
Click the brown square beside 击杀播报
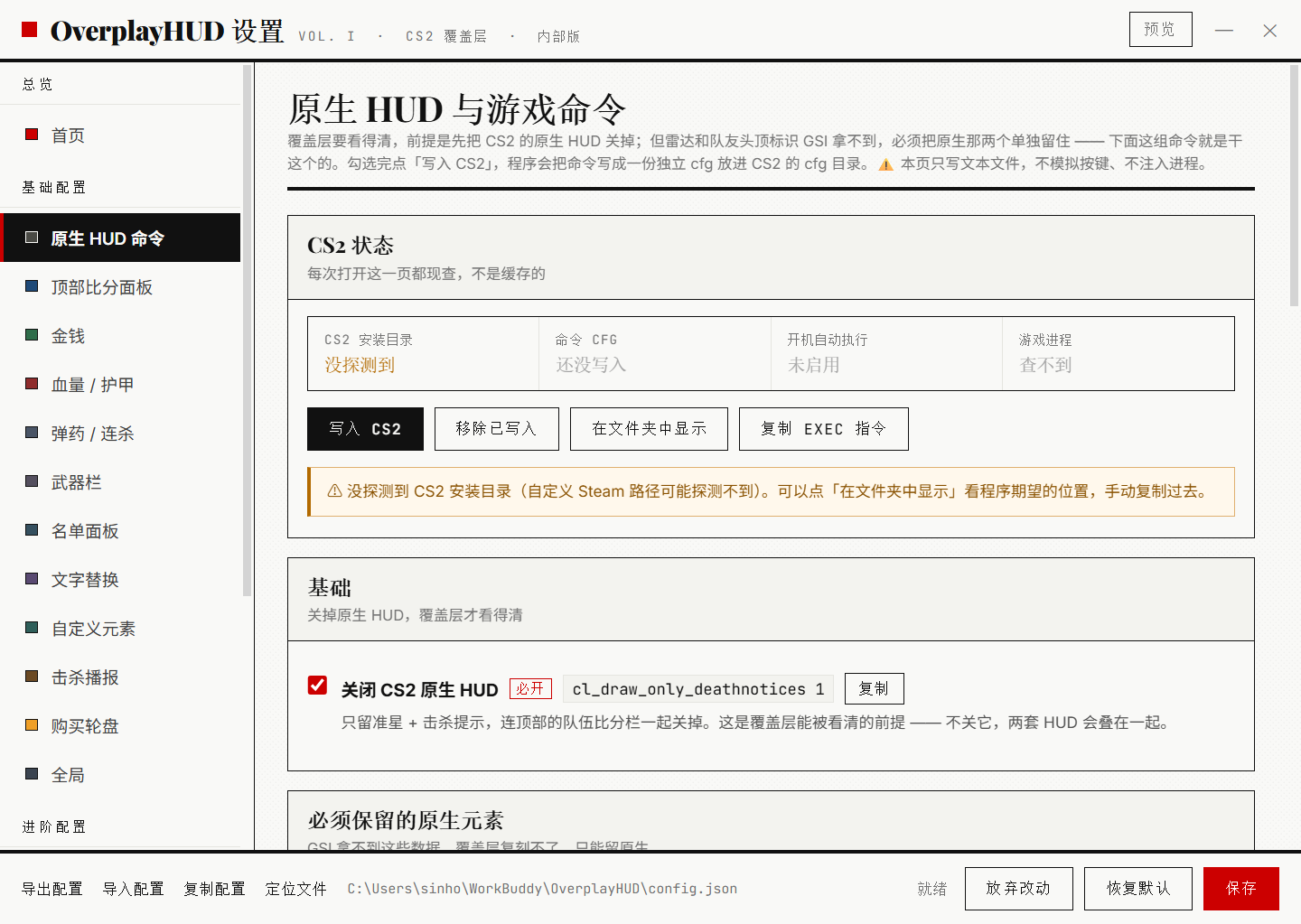pos(32,677)
